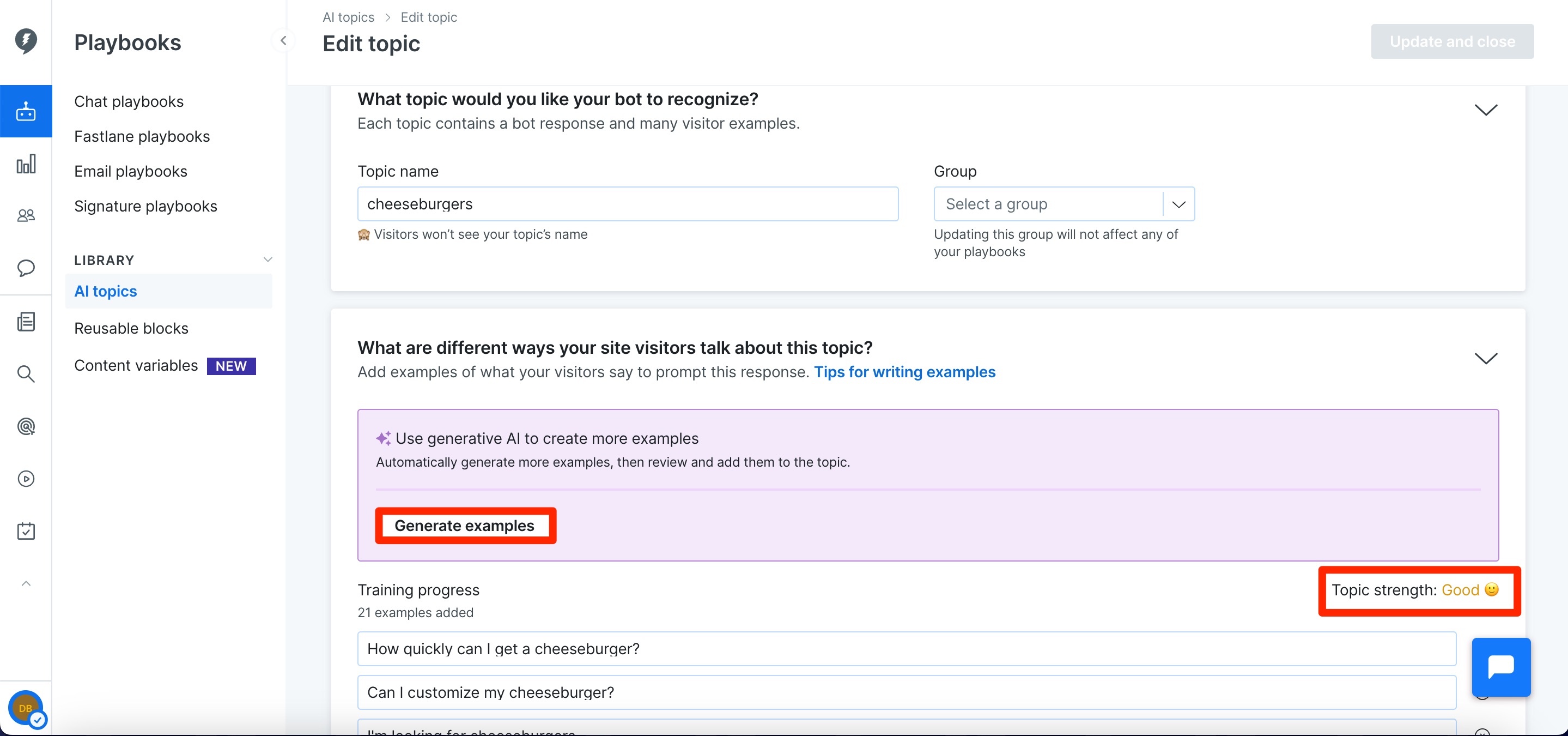This screenshot has height=736, width=1568.
Task: Open the blue chat widget
Action: click(x=1500, y=667)
